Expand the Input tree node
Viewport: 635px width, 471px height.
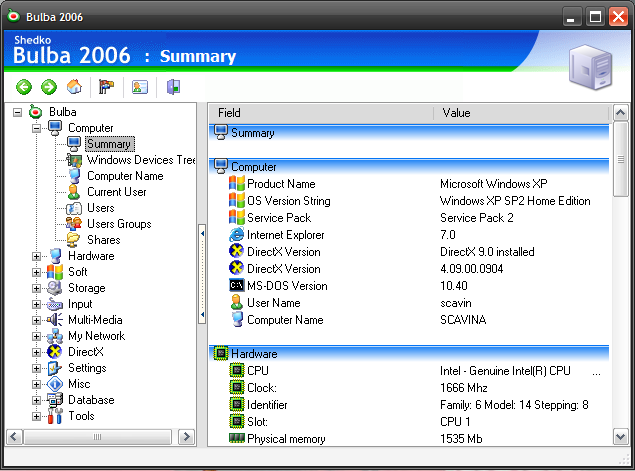36,304
